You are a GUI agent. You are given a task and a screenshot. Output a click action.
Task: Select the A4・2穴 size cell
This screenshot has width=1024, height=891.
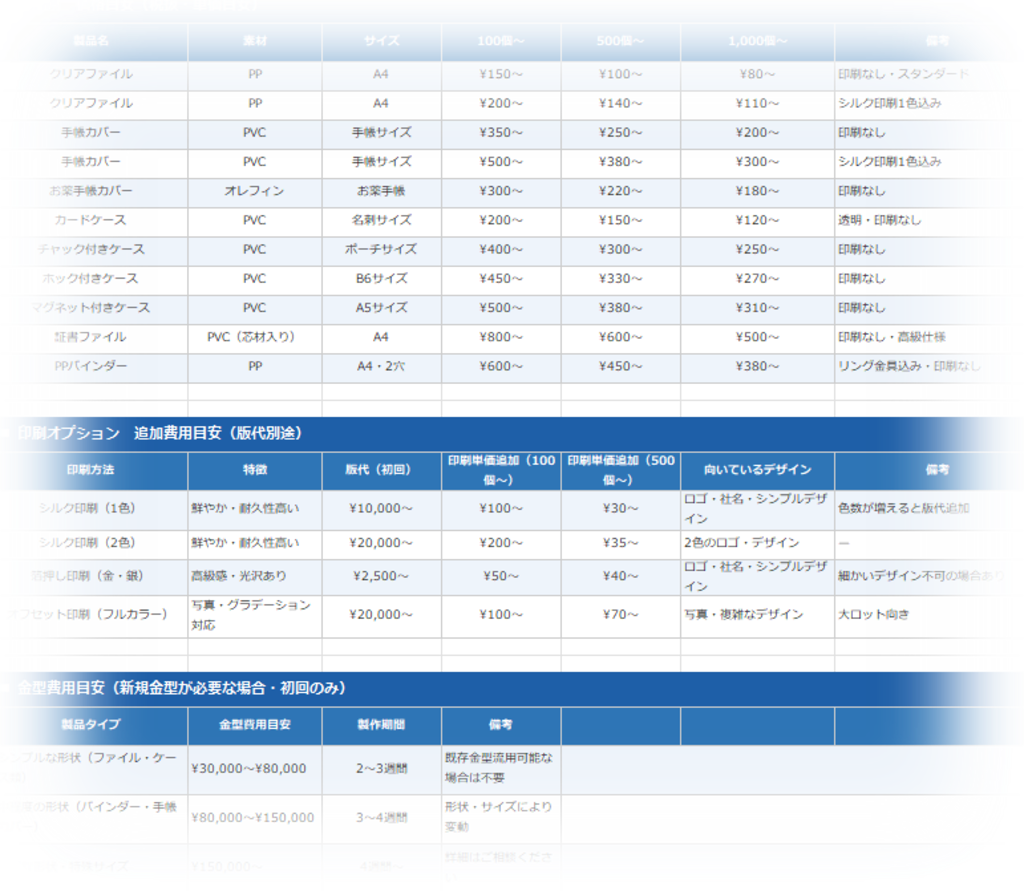point(381,366)
